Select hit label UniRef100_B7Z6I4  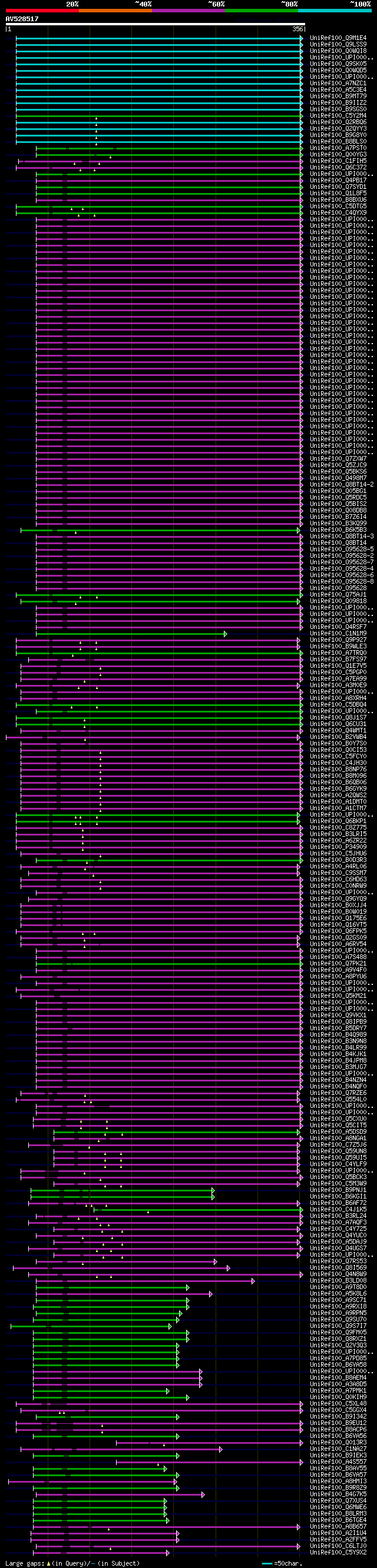[338, 517]
